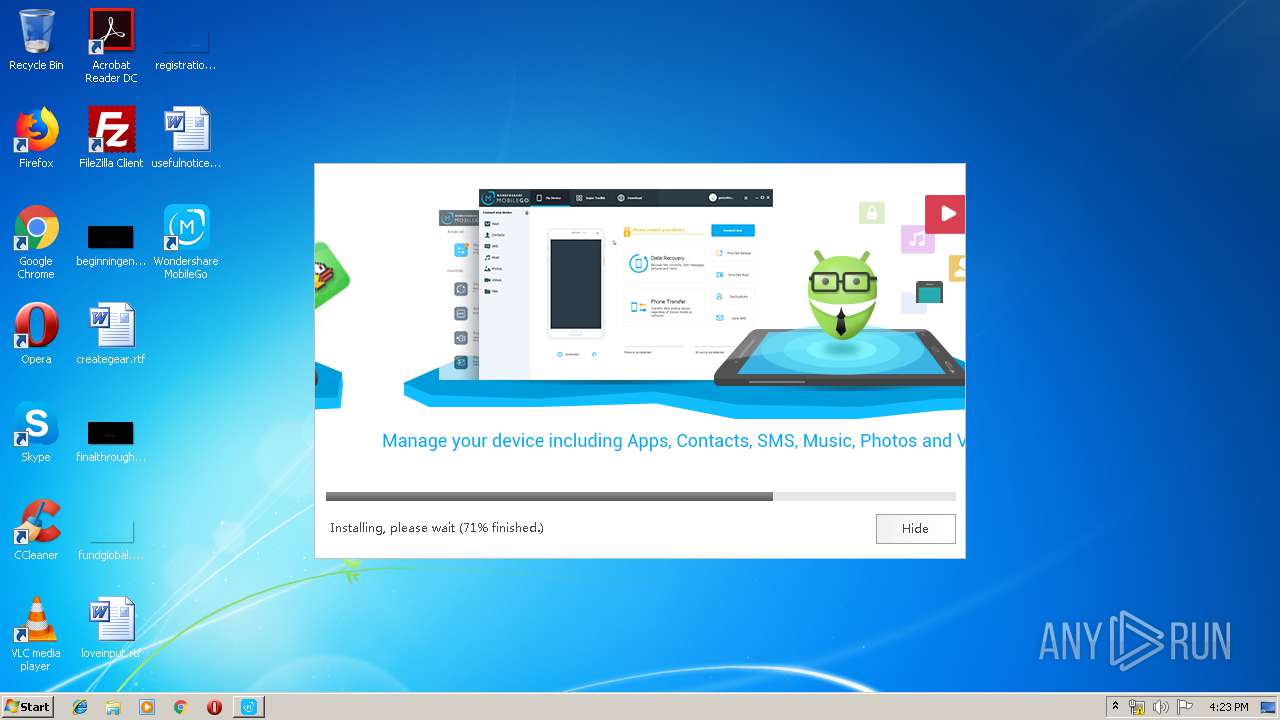1280x720 pixels.
Task: Open Chrome from the taskbar
Action: click(180, 707)
